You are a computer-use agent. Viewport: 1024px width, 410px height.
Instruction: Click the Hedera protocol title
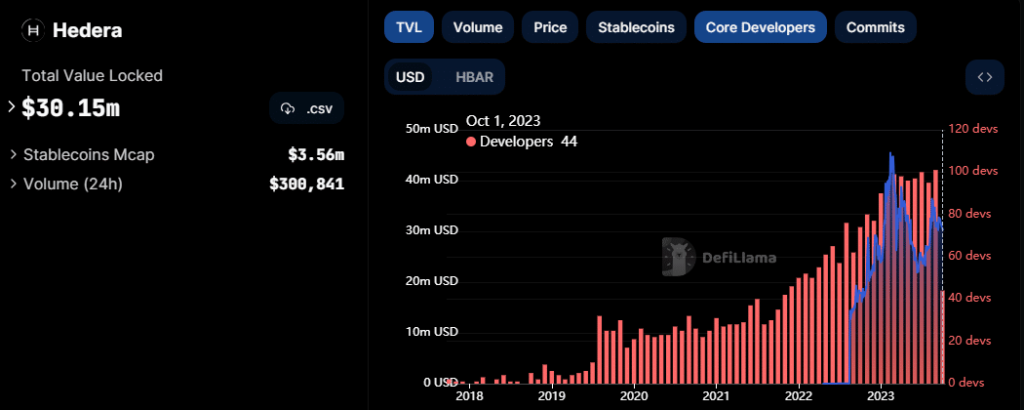[x=88, y=30]
